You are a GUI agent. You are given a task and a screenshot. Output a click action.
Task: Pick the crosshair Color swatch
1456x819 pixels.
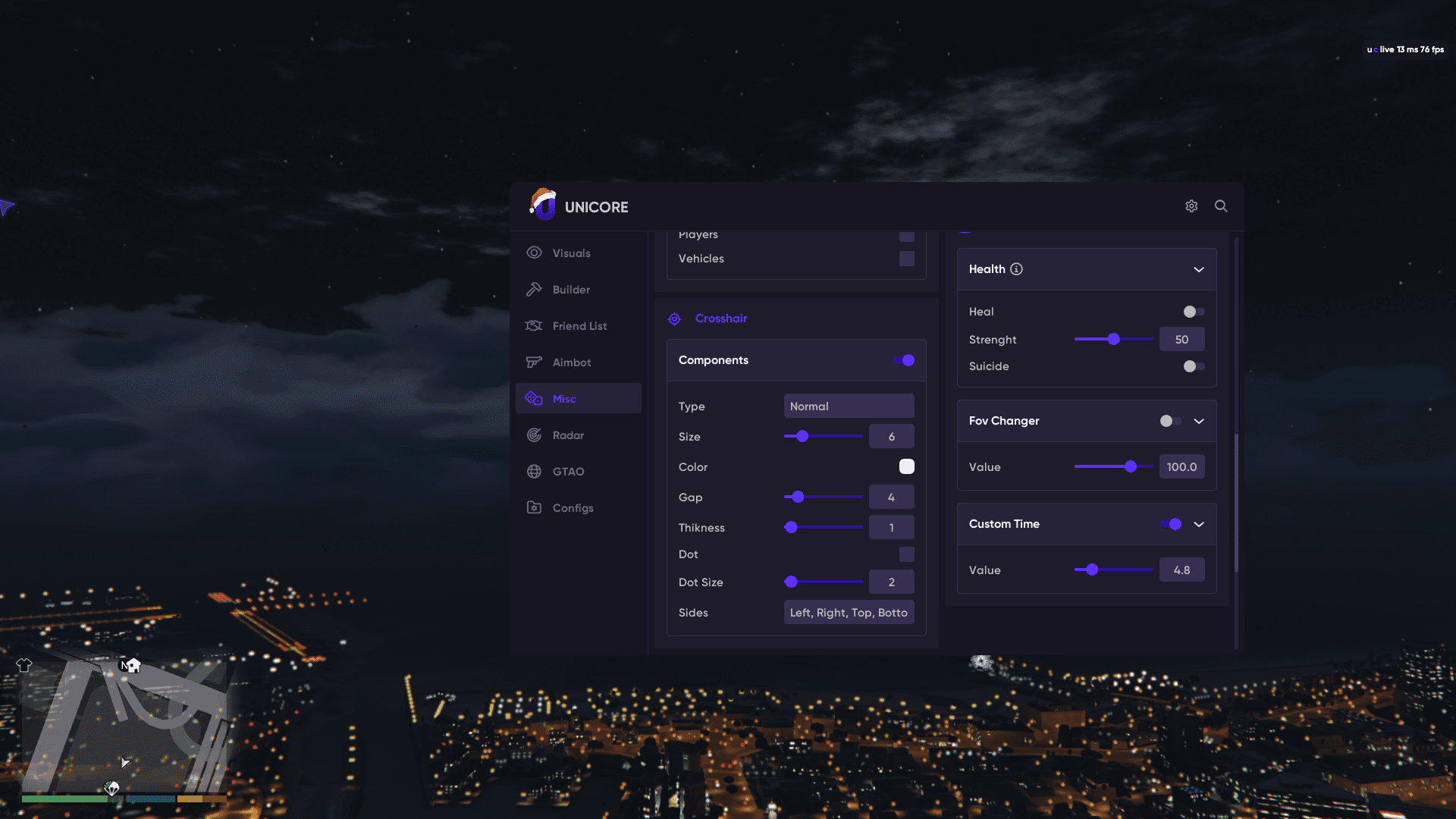(x=906, y=466)
